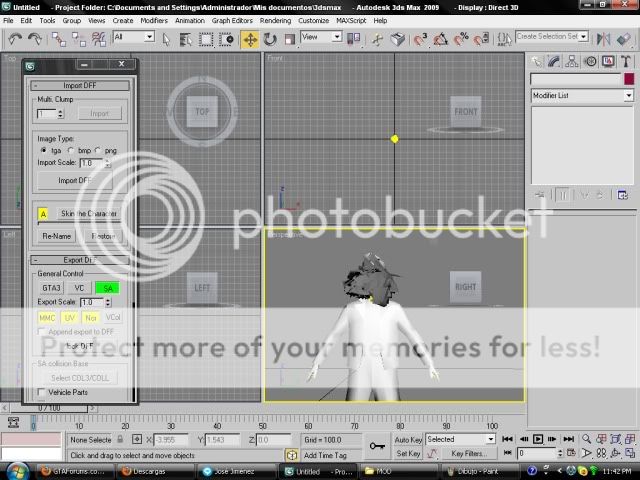Click the Undo arrow icon
The image size is (640, 480).
pos(14,38)
